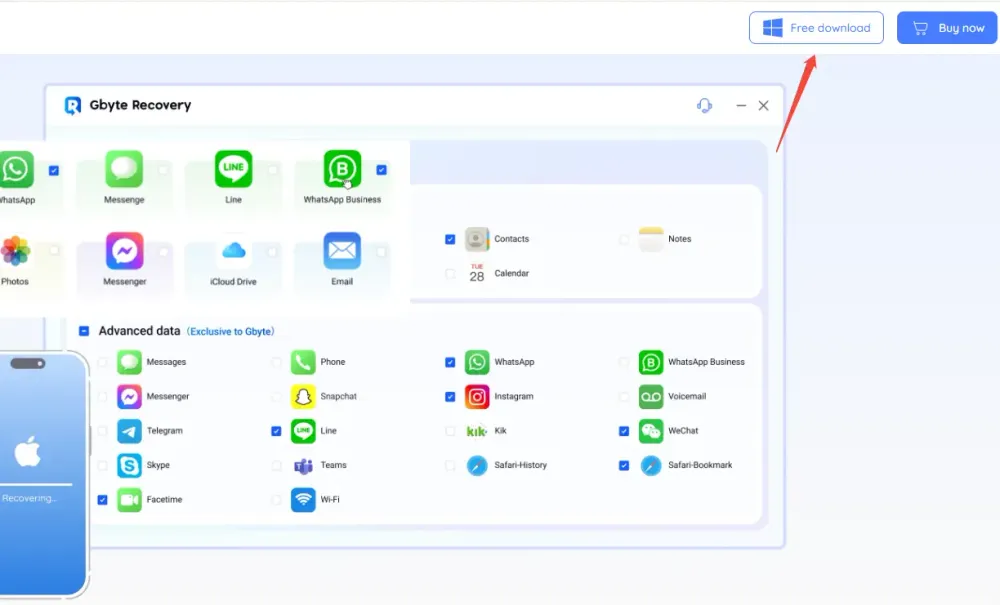Uncheck the large WhatsApp Business tile checkbox
Image resolution: width=1000 pixels, height=605 pixels.
coord(381,170)
